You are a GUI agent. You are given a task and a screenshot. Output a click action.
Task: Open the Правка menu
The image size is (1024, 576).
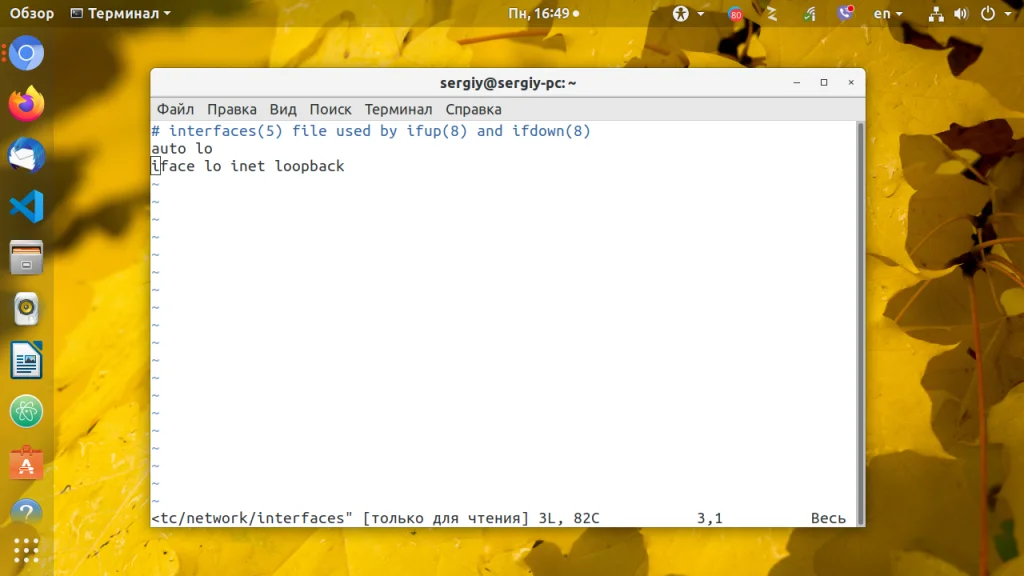[232, 109]
